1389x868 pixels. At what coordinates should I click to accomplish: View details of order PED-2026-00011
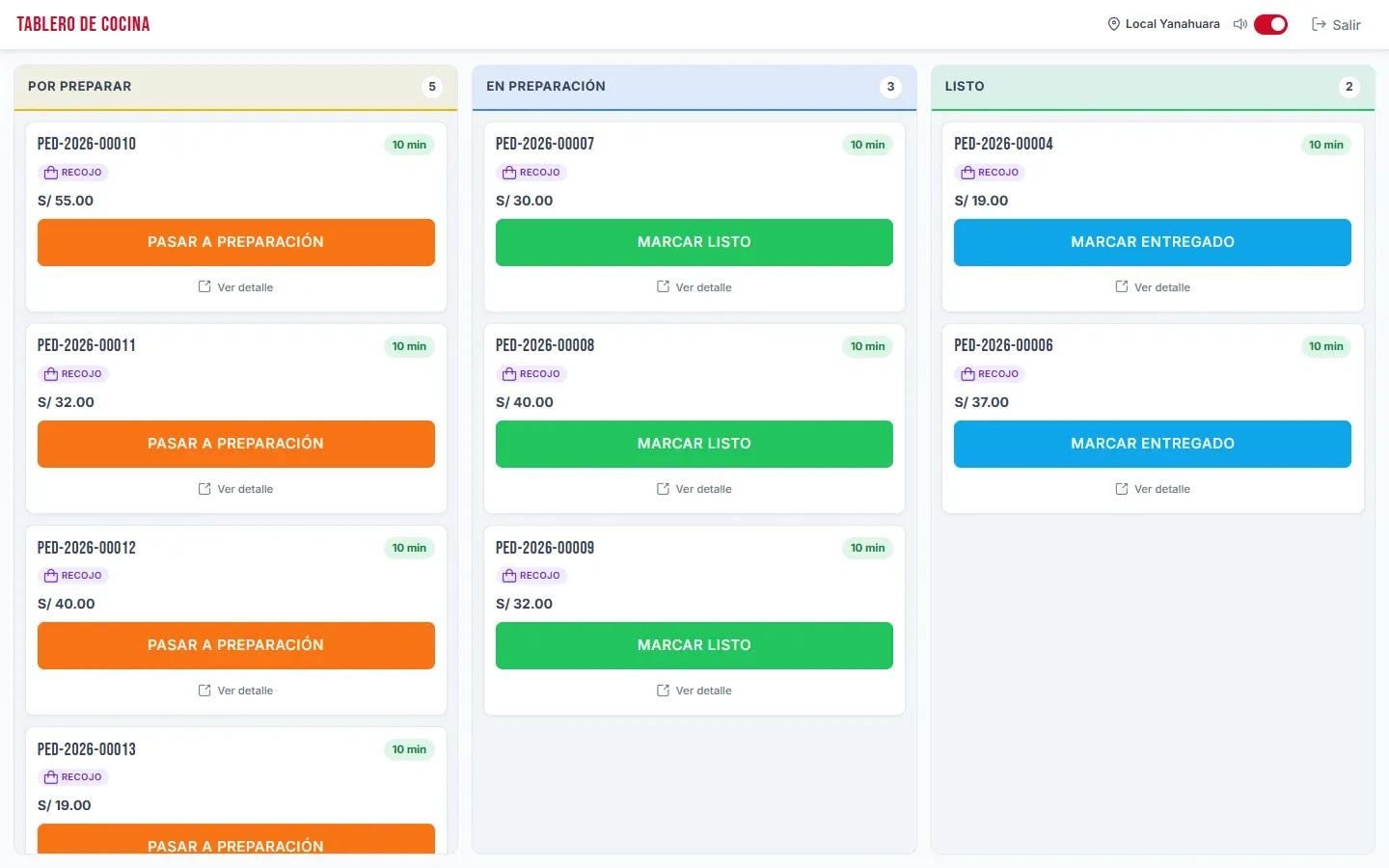(236, 489)
